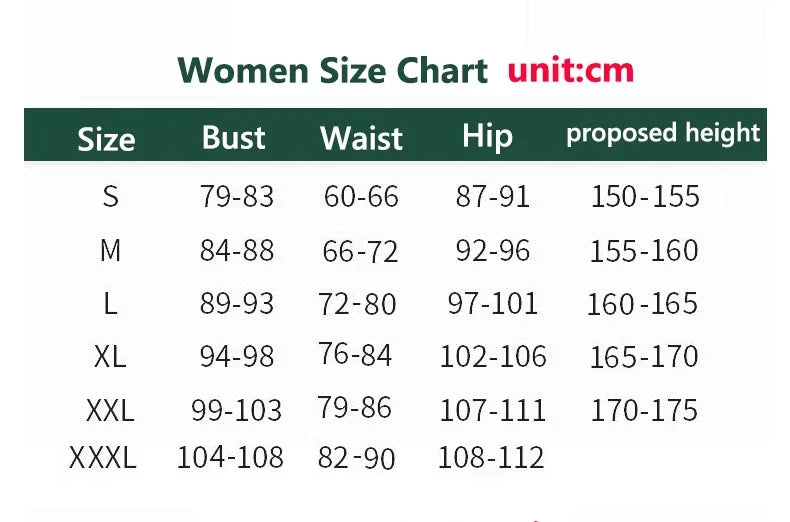Click height value 170-175
The image size is (790, 522).
pyautogui.click(x=644, y=410)
